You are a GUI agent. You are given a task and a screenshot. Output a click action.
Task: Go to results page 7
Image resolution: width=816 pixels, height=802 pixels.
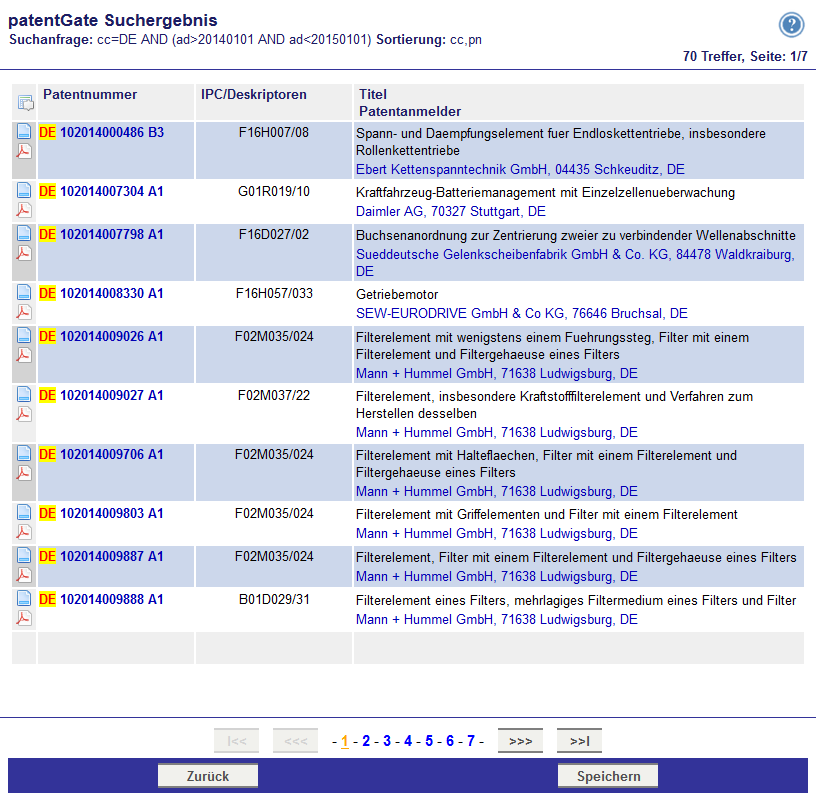click(x=471, y=741)
